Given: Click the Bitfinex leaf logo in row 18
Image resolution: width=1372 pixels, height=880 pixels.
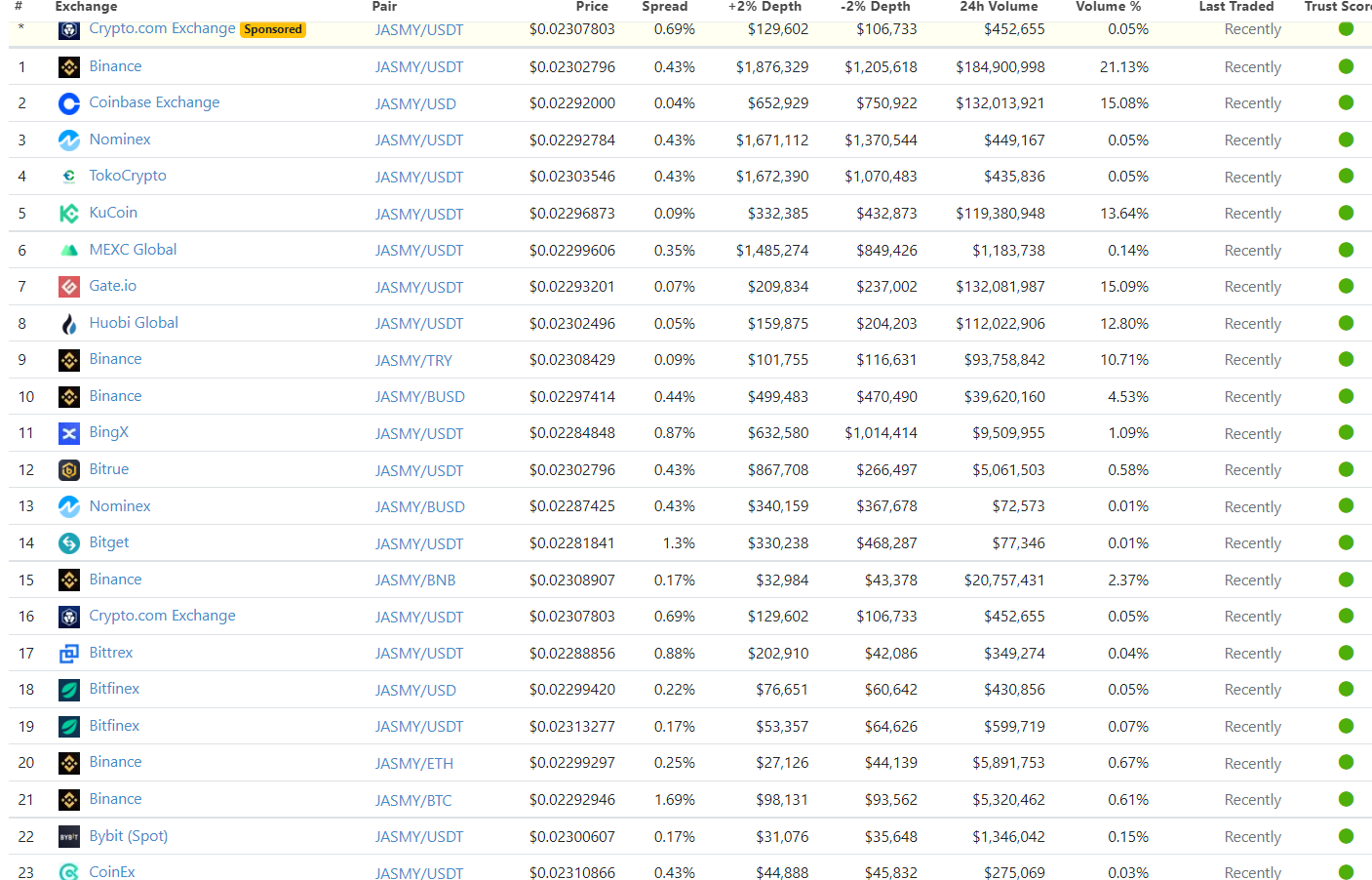Looking at the screenshot, I should point(69,690).
